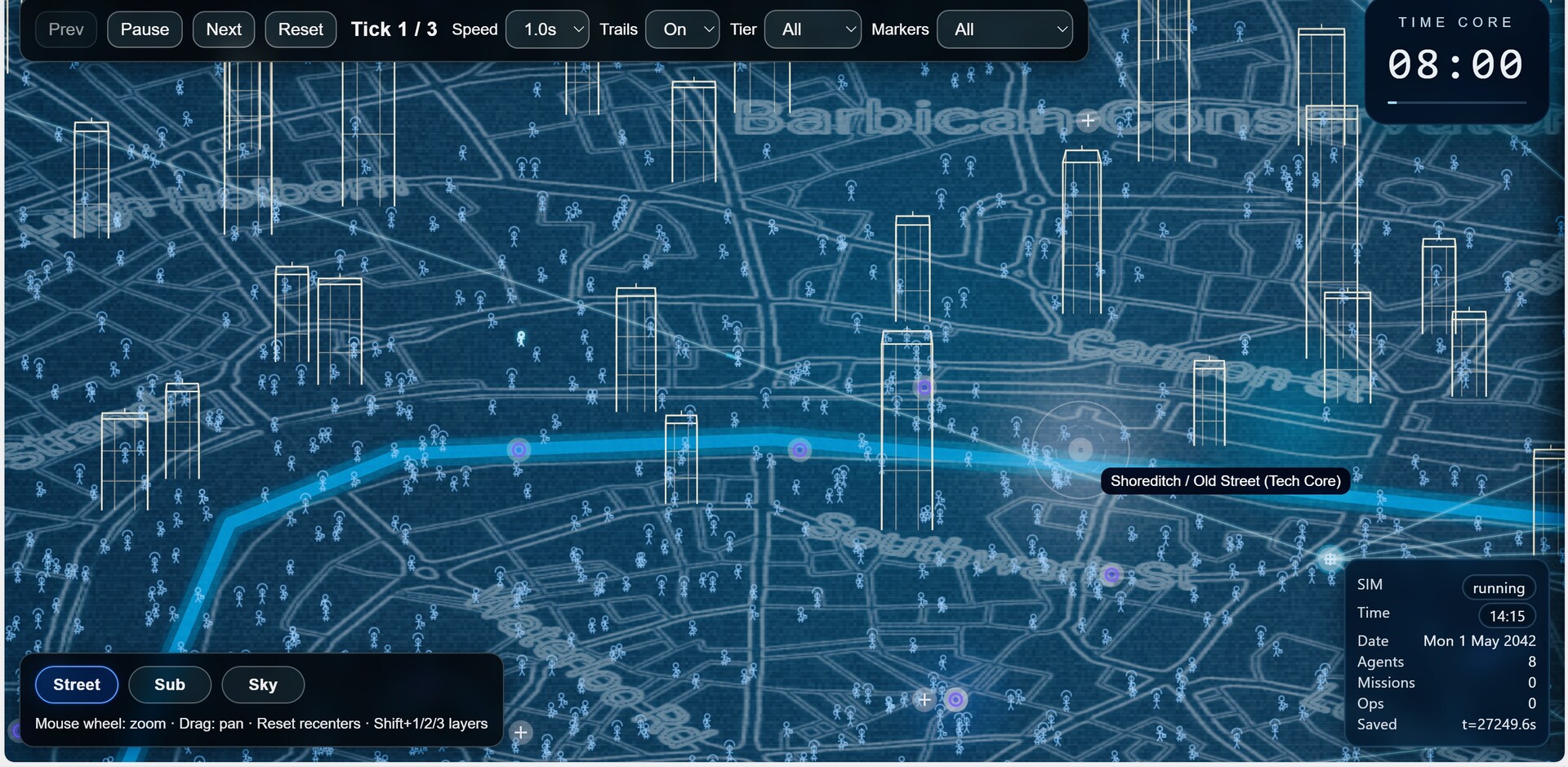1568x767 pixels.
Task: Click the Time Core progress bar
Action: click(x=1457, y=103)
